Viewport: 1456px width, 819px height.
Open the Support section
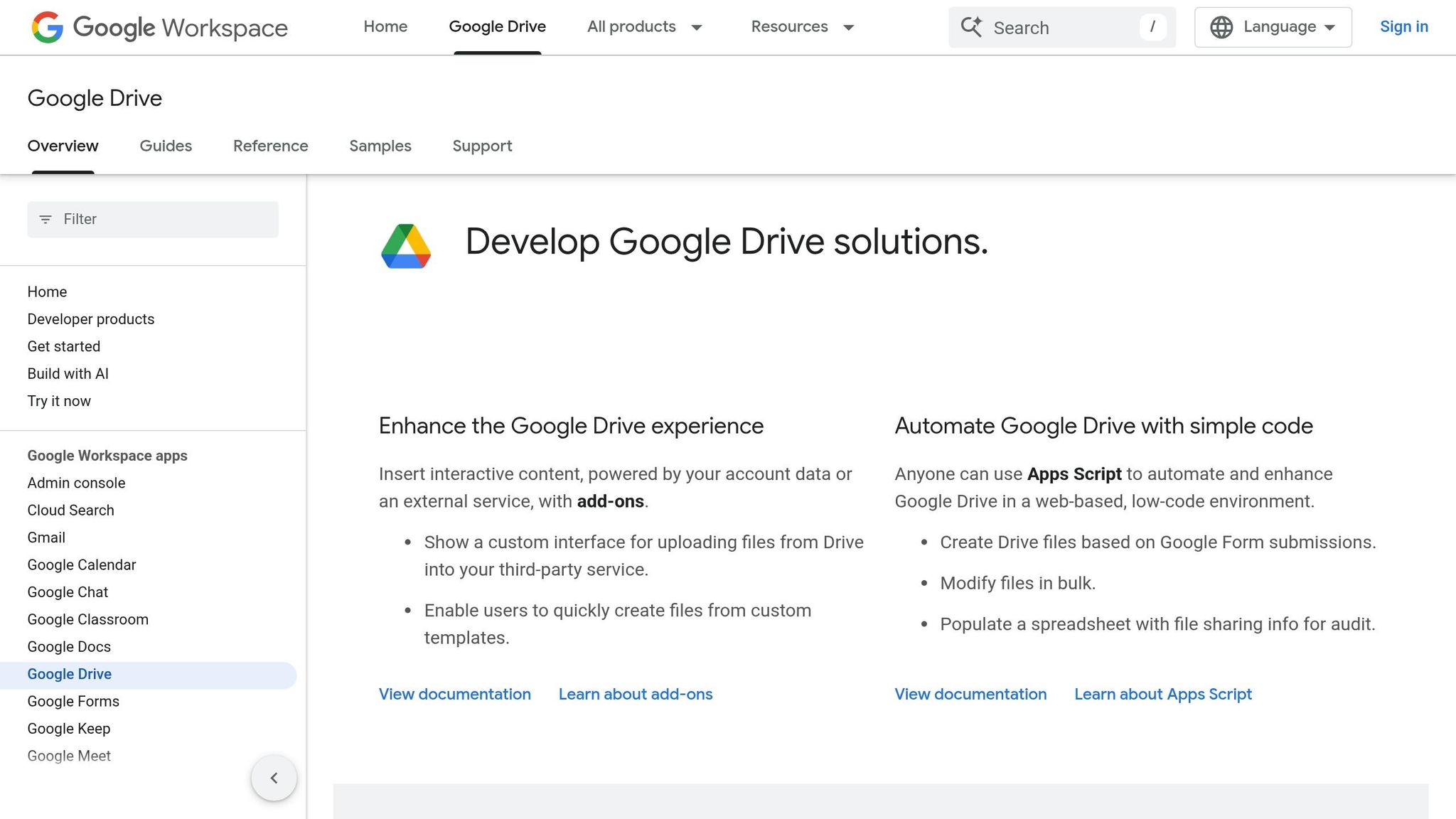482,146
